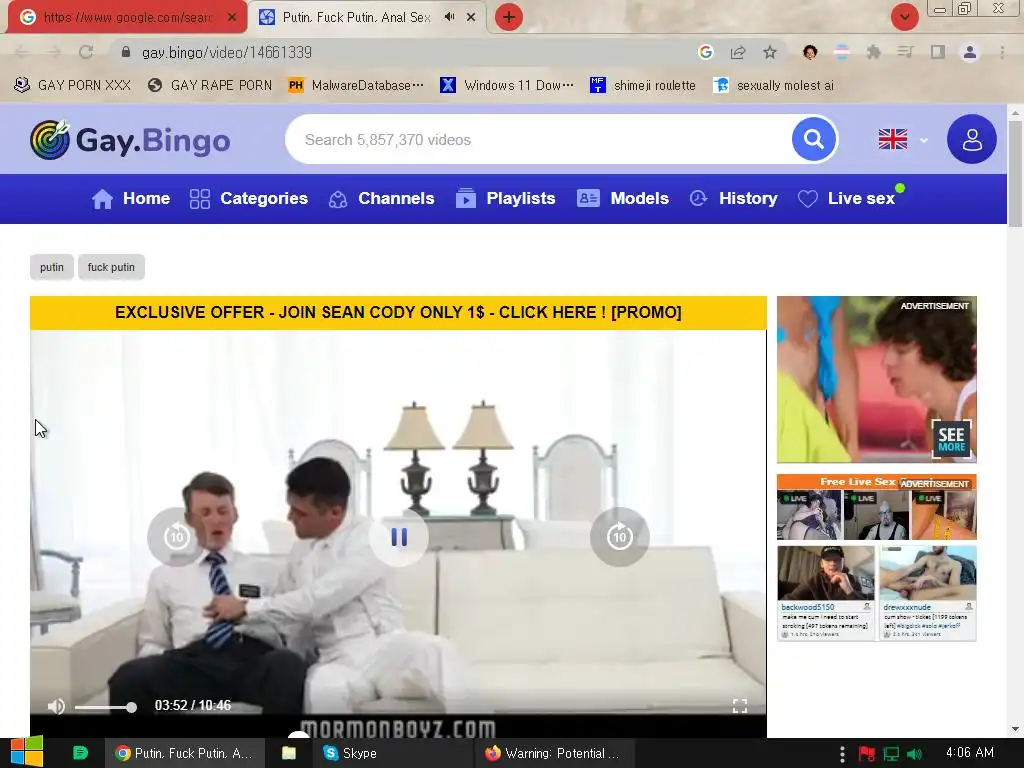1024x768 pixels.
Task: Adjust the video volume slider
Action: [x=105, y=707]
